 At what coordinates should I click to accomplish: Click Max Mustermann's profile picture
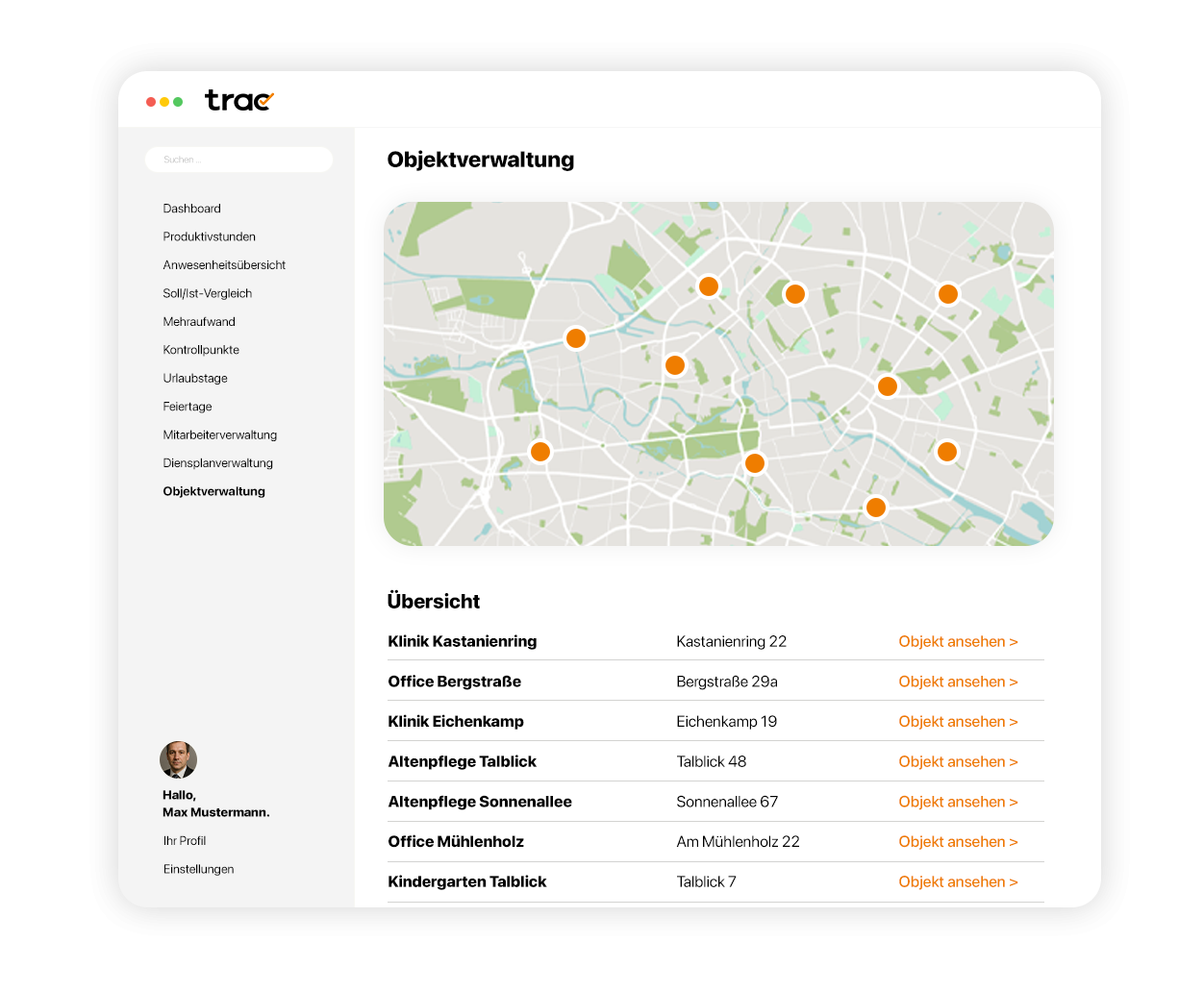pyautogui.click(x=179, y=758)
